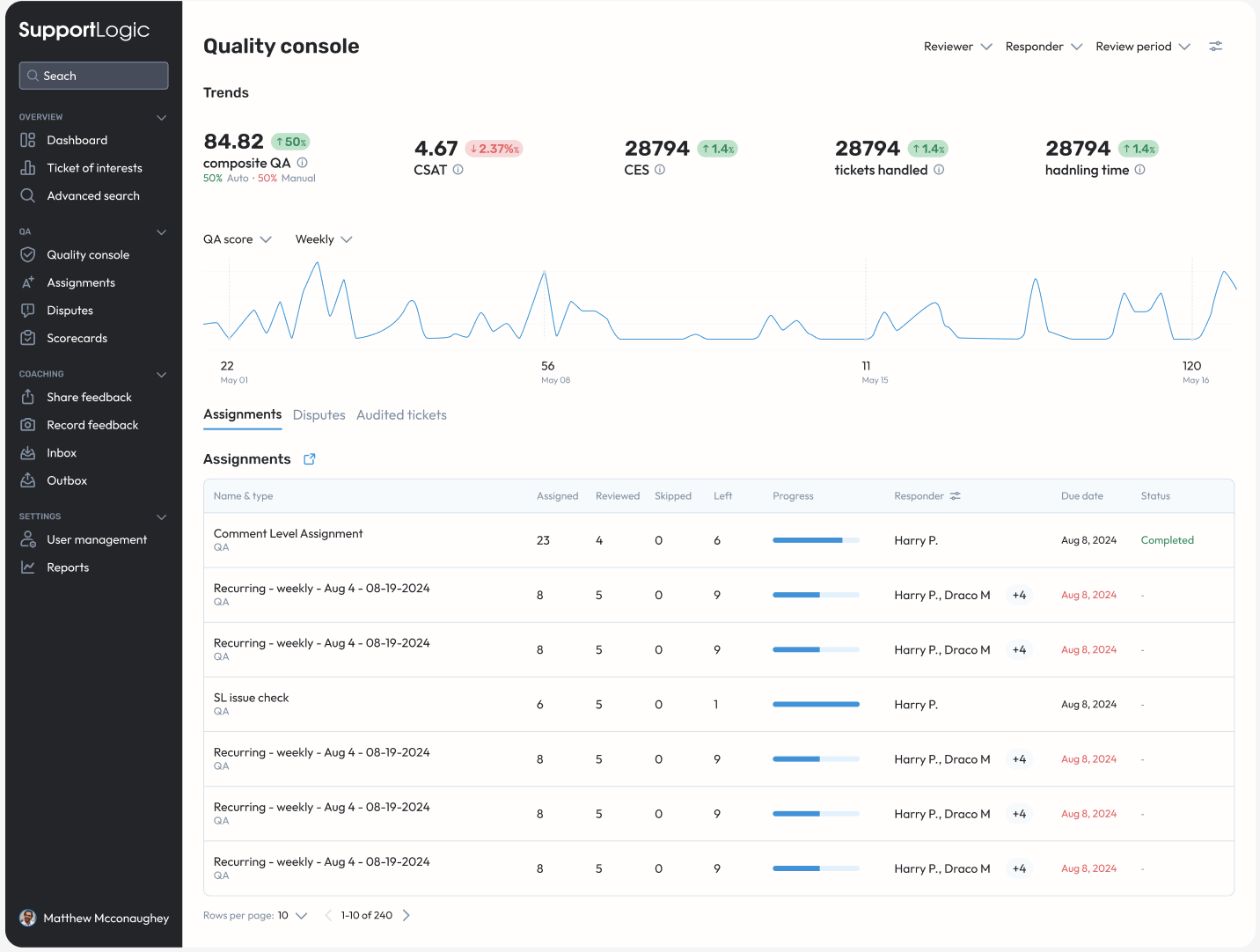Change Rows per page dropdown
1260x952 pixels.
click(x=292, y=915)
